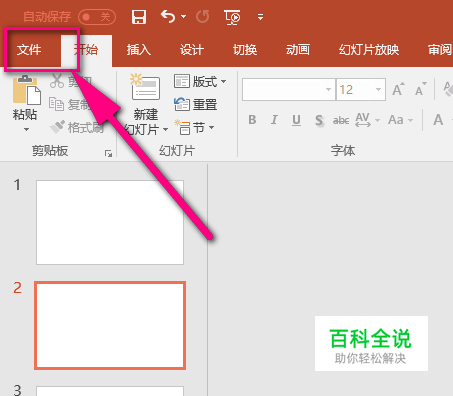Toggle the AutoSave switch

(97, 17)
